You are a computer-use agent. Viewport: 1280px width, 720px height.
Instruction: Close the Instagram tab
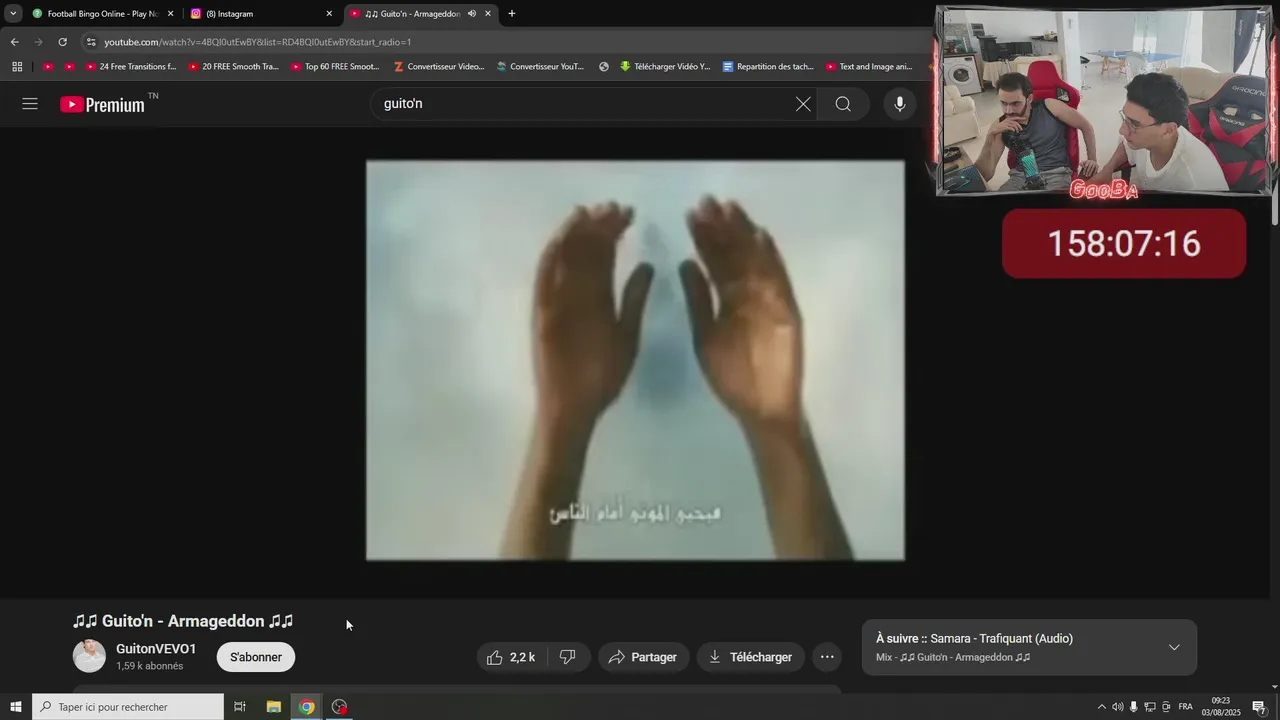[329, 14]
